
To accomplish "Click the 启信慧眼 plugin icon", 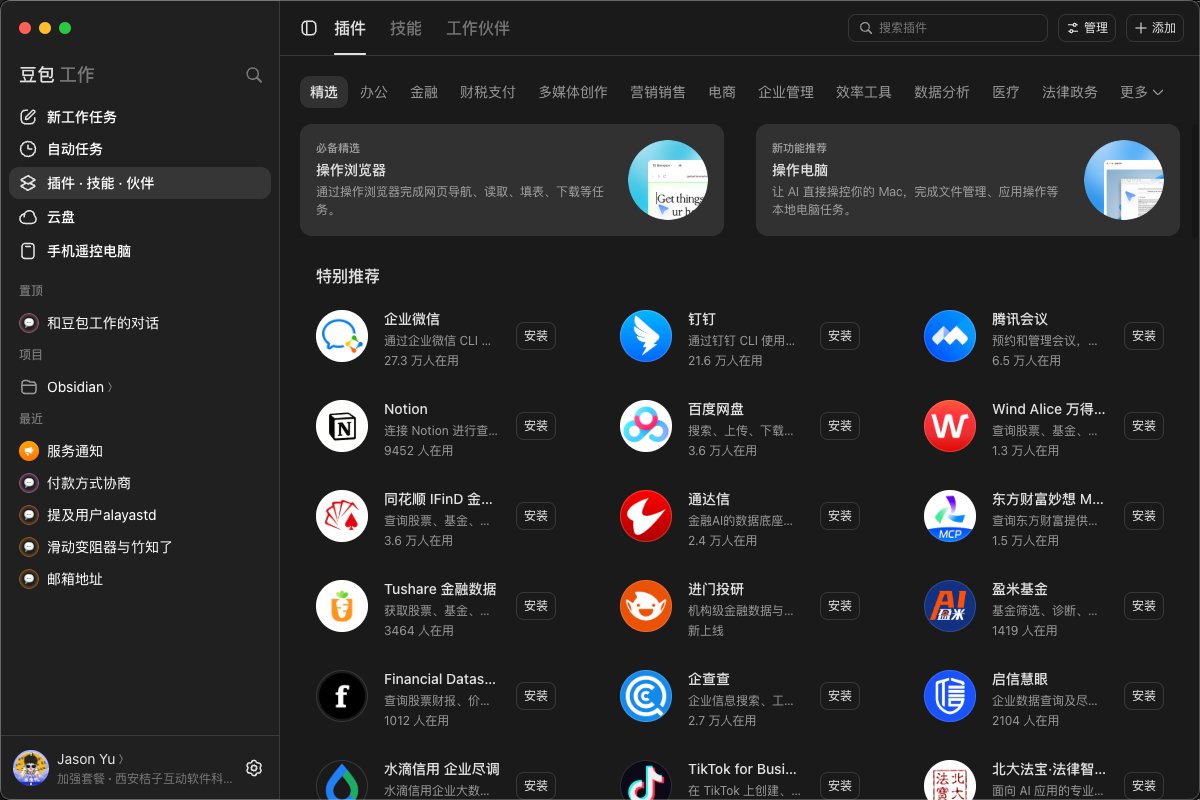I will tap(950, 696).
